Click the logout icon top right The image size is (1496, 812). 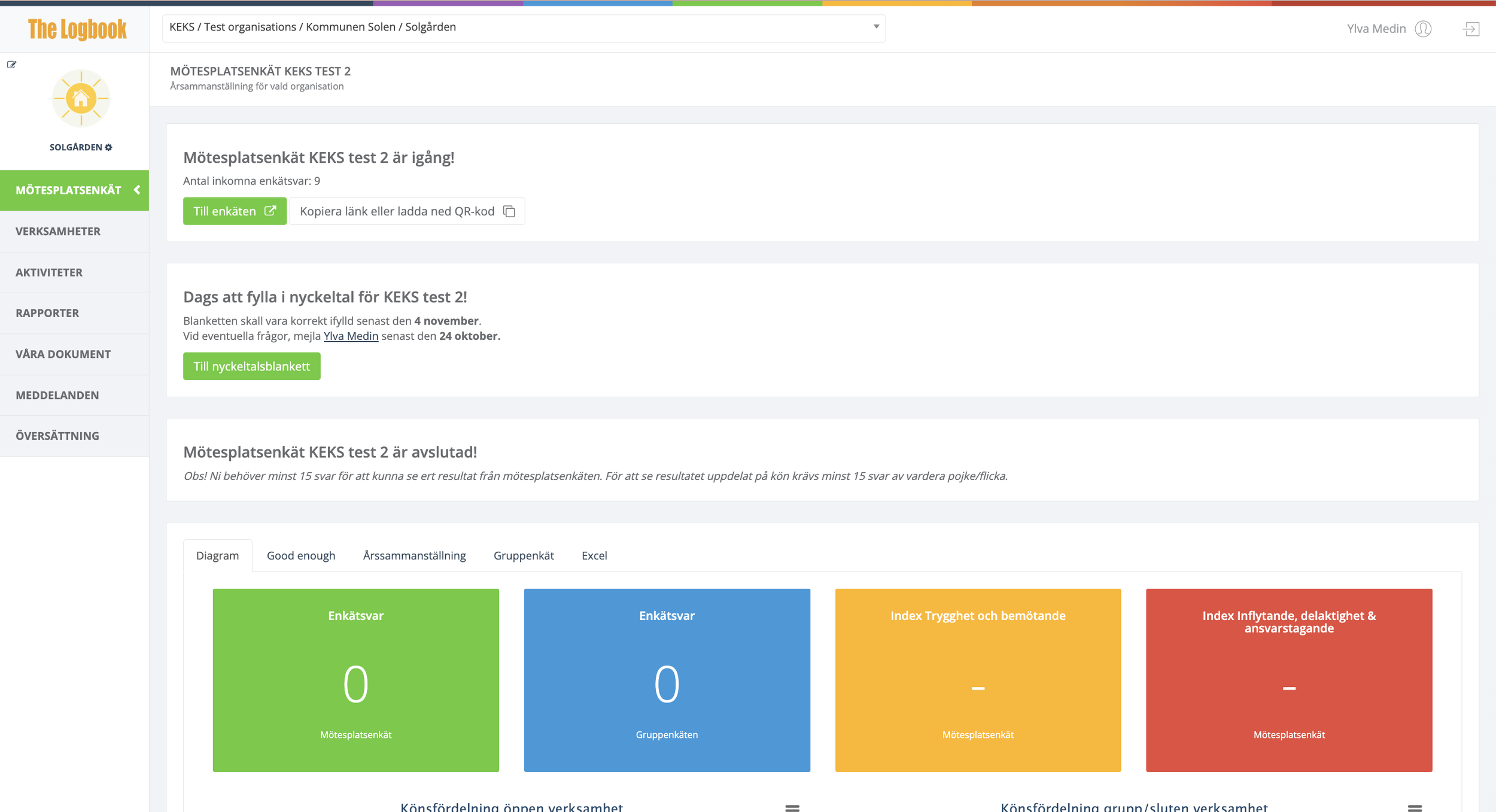[1471, 29]
